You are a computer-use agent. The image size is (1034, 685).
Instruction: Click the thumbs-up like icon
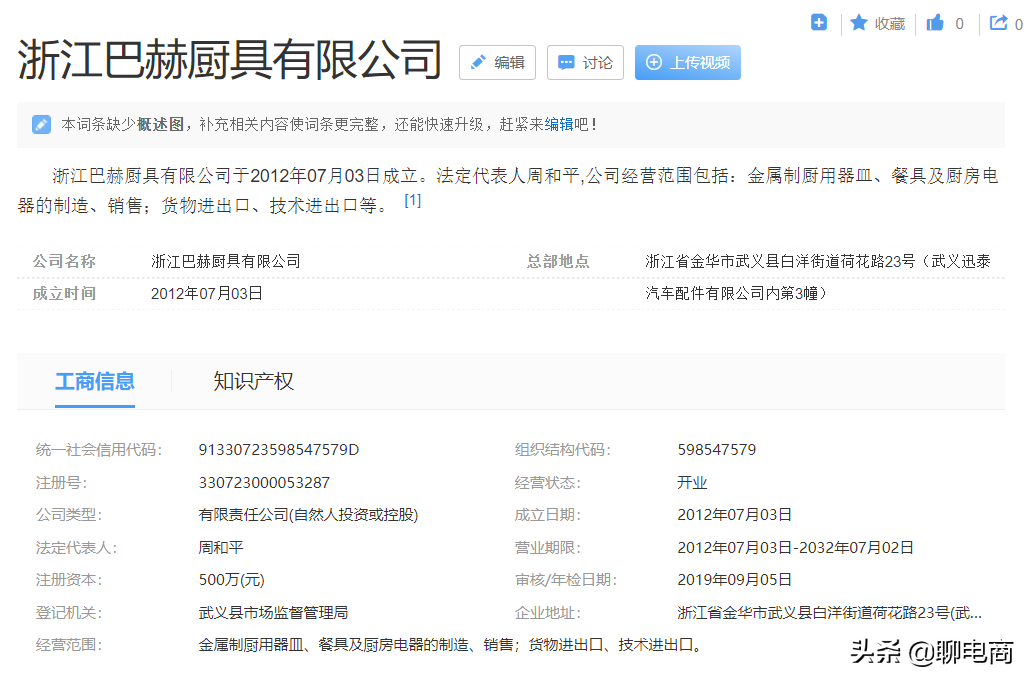click(935, 23)
